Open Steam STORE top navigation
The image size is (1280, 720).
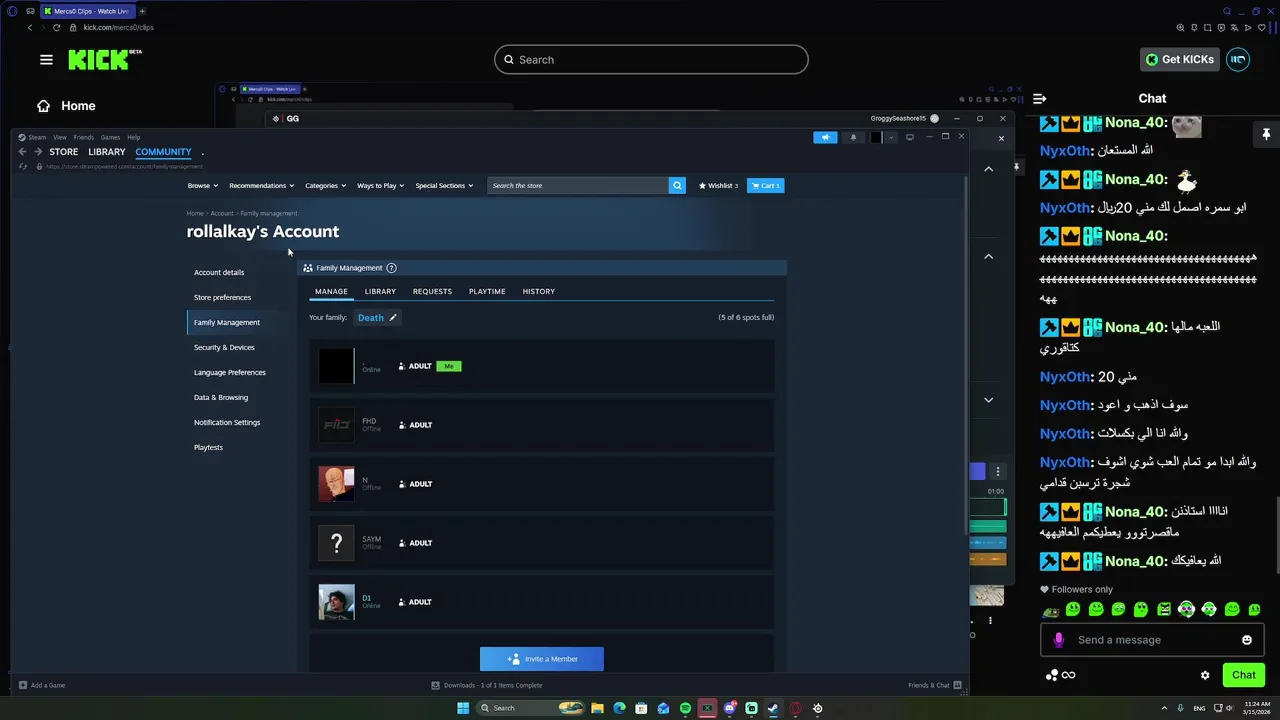coord(63,152)
